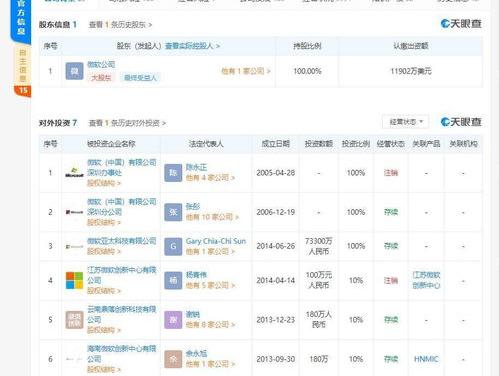Image resolution: width=499 pixels, height=376 pixels.
Task: Click the 法定代表人 column header
Action: click(206, 144)
